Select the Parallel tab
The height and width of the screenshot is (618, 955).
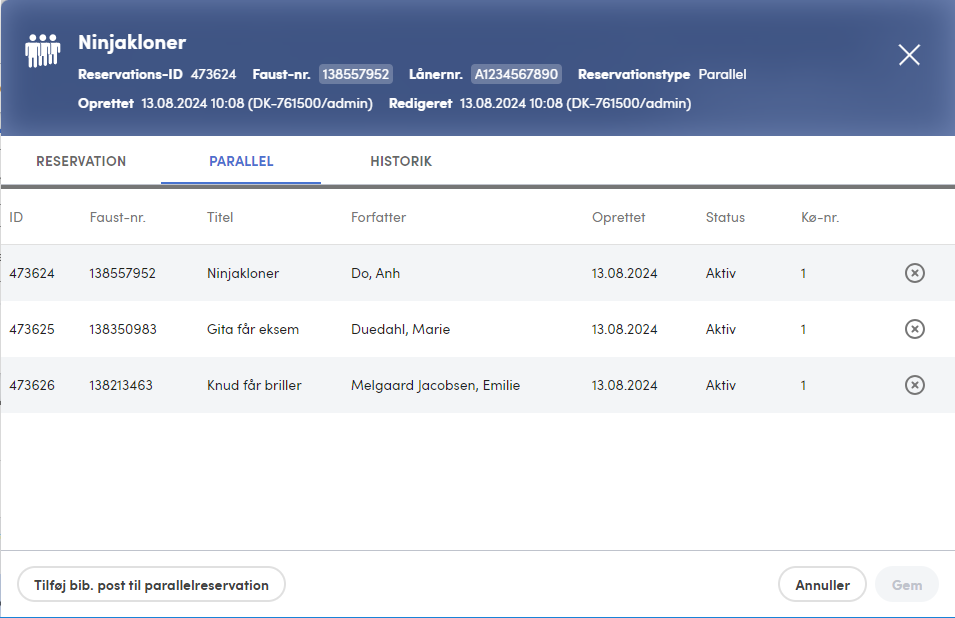tap(241, 161)
